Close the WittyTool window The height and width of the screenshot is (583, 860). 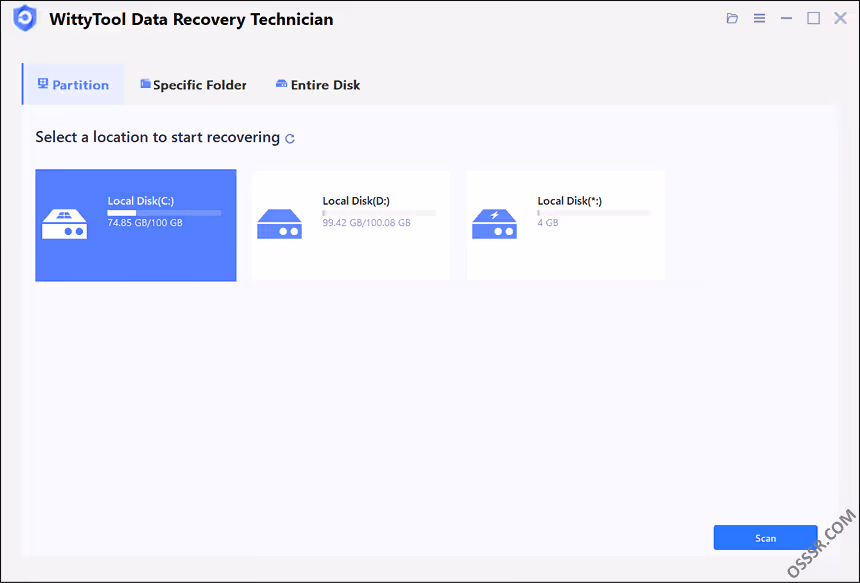tap(840, 18)
